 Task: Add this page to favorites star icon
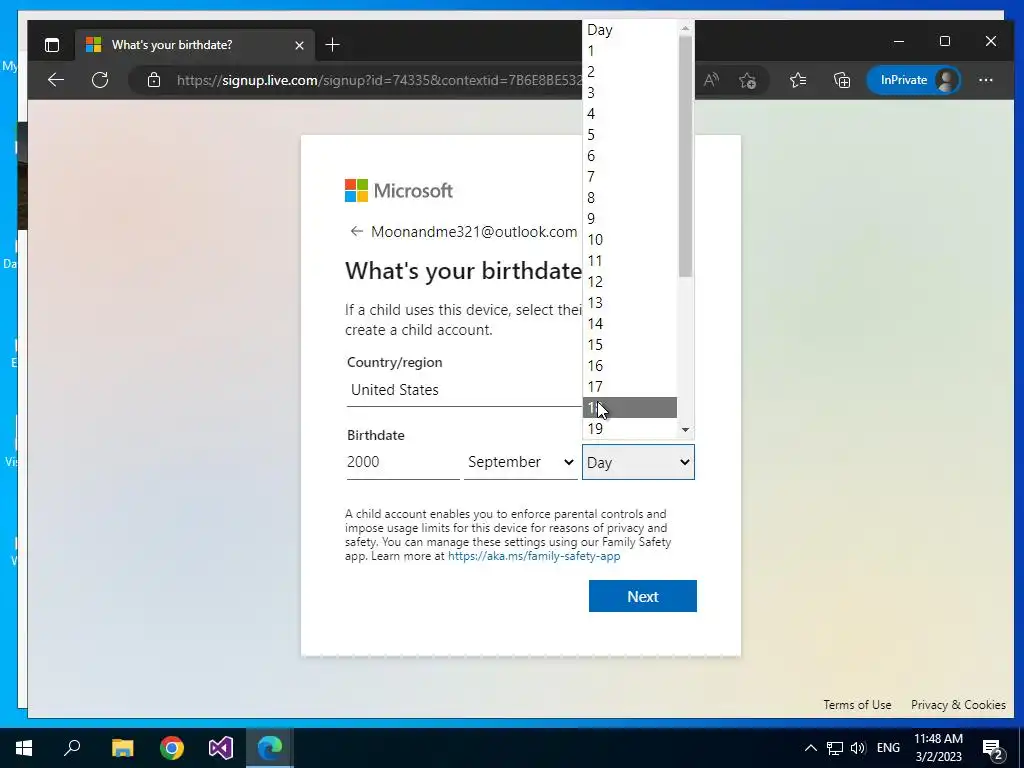click(748, 80)
